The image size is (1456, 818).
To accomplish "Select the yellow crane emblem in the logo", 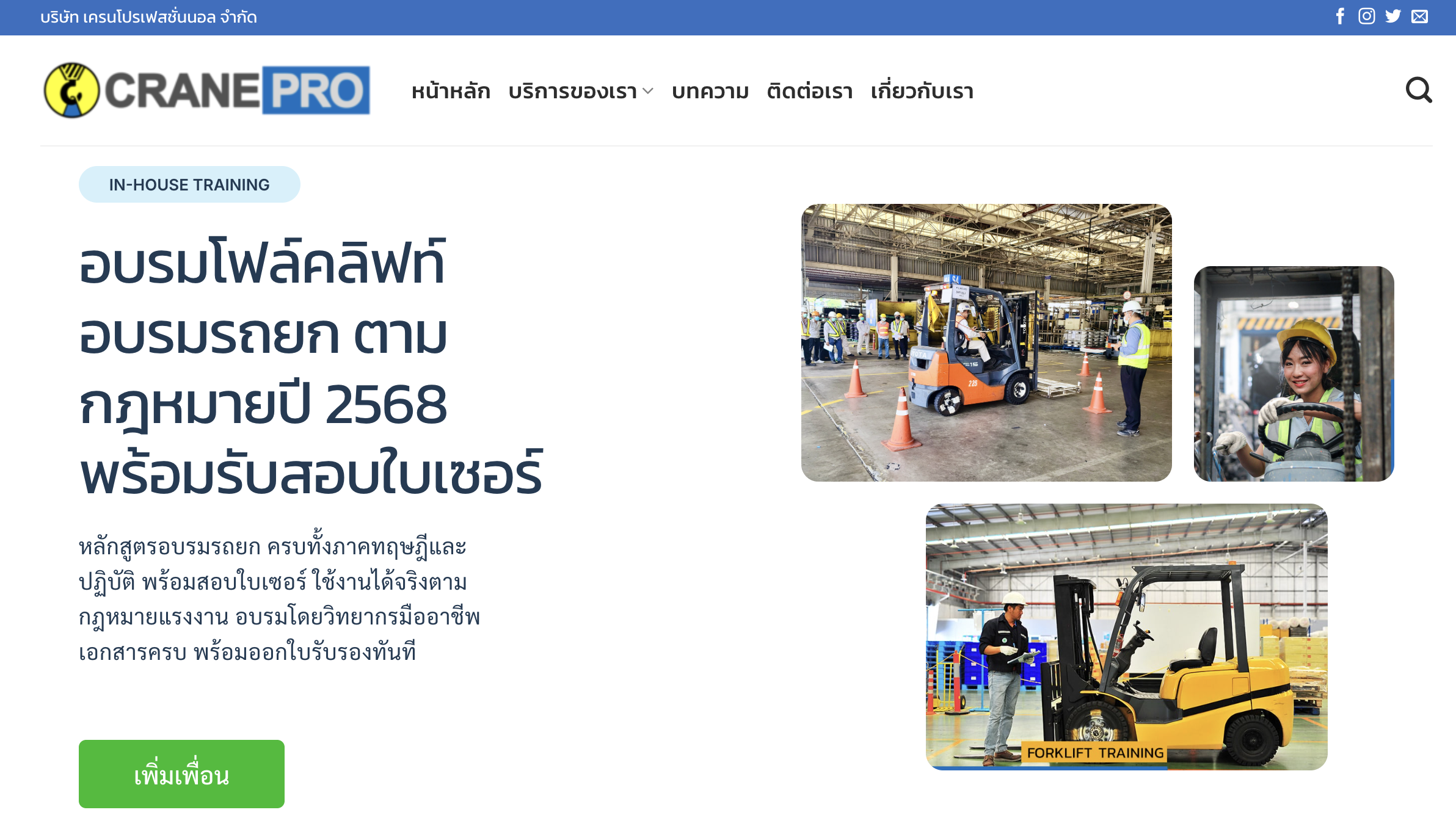I will (x=71, y=90).
